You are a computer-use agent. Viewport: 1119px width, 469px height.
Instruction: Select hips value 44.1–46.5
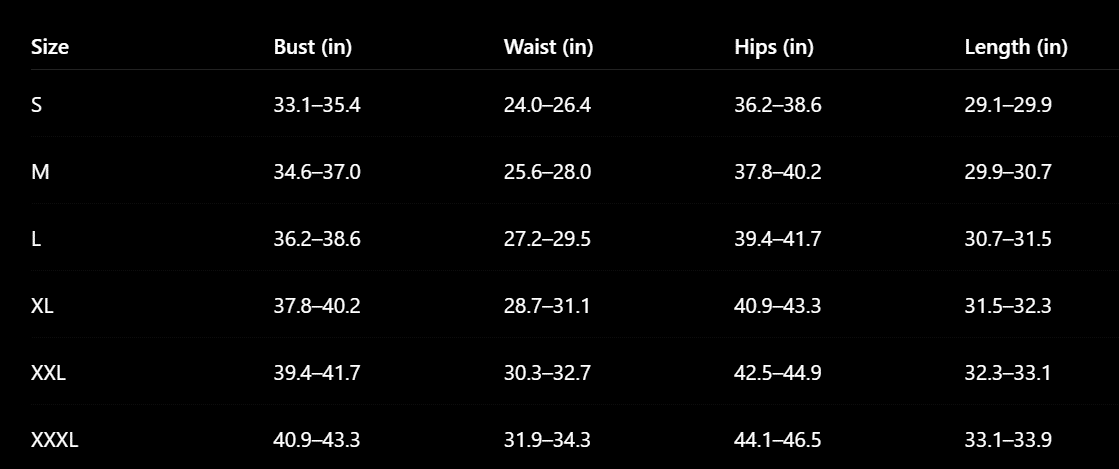click(777, 440)
